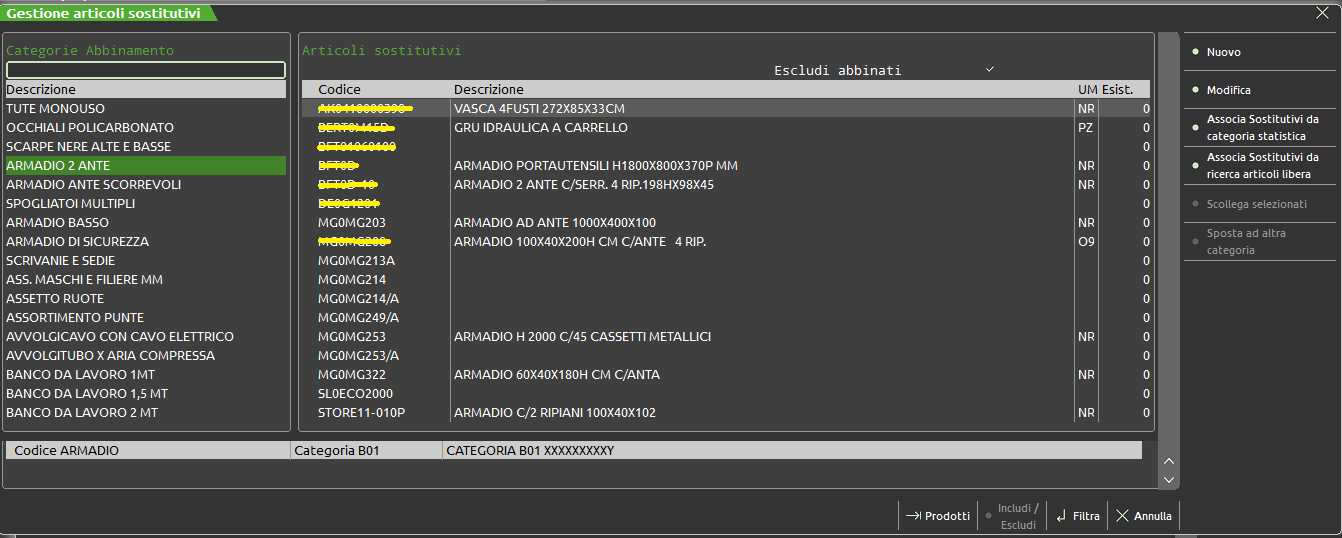Select the SPOGLIATOI MULTIPLI category

click(70, 203)
